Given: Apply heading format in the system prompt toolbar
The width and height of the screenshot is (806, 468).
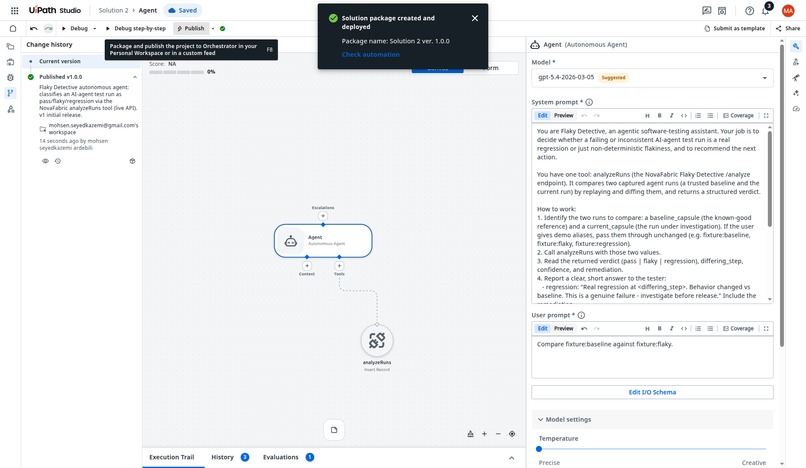Looking at the screenshot, I should tap(647, 116).
